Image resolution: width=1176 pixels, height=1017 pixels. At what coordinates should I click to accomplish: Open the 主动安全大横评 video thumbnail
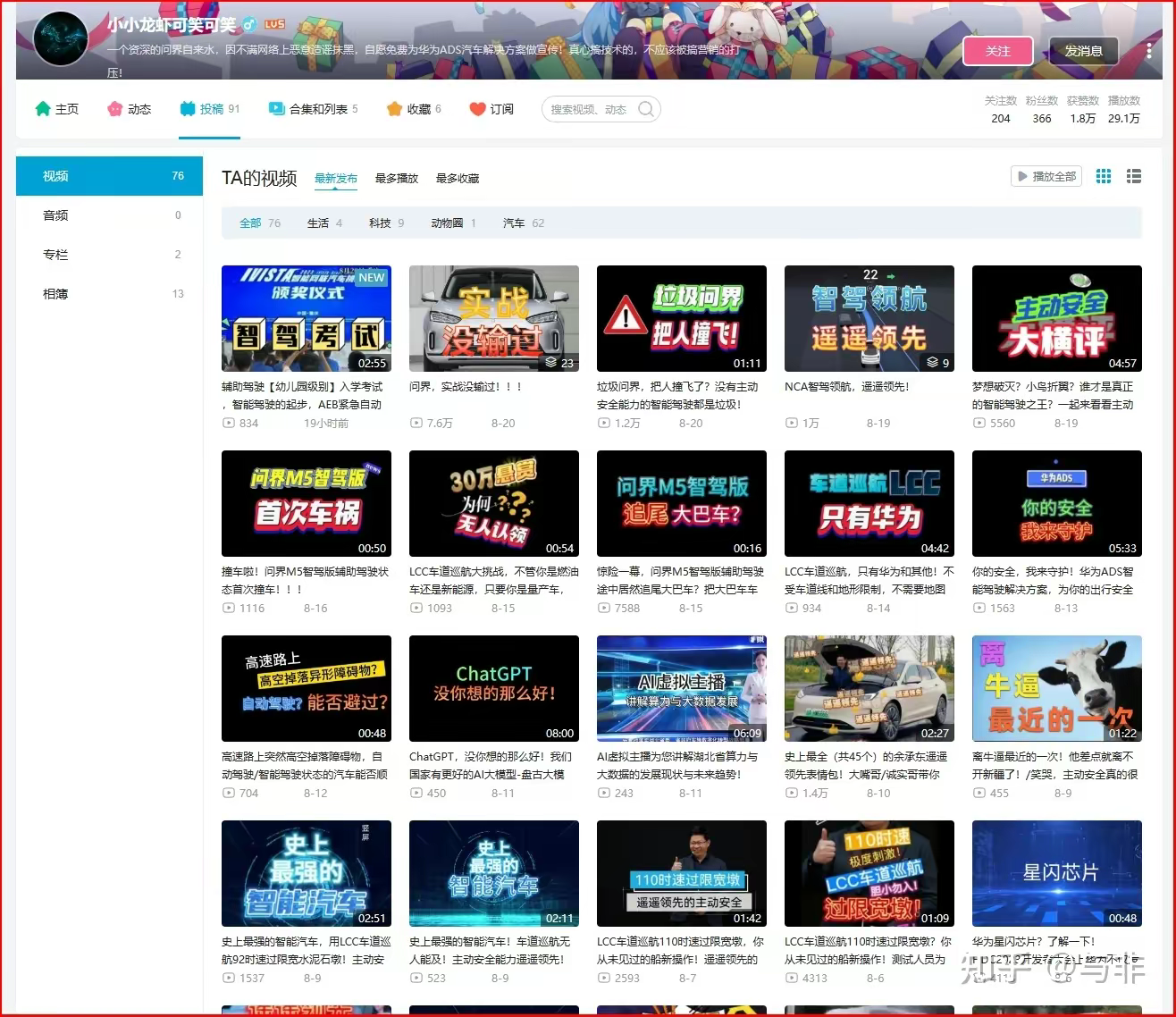click(1057, 318)
